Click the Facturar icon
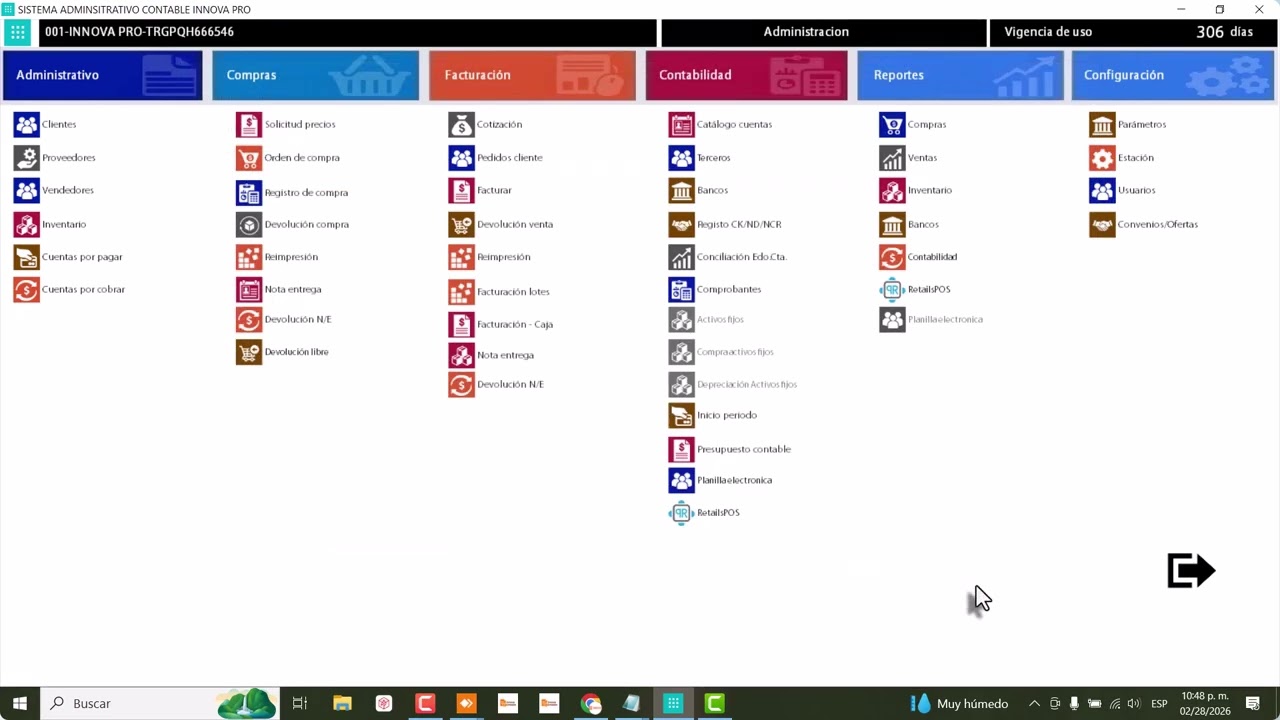 461,190
